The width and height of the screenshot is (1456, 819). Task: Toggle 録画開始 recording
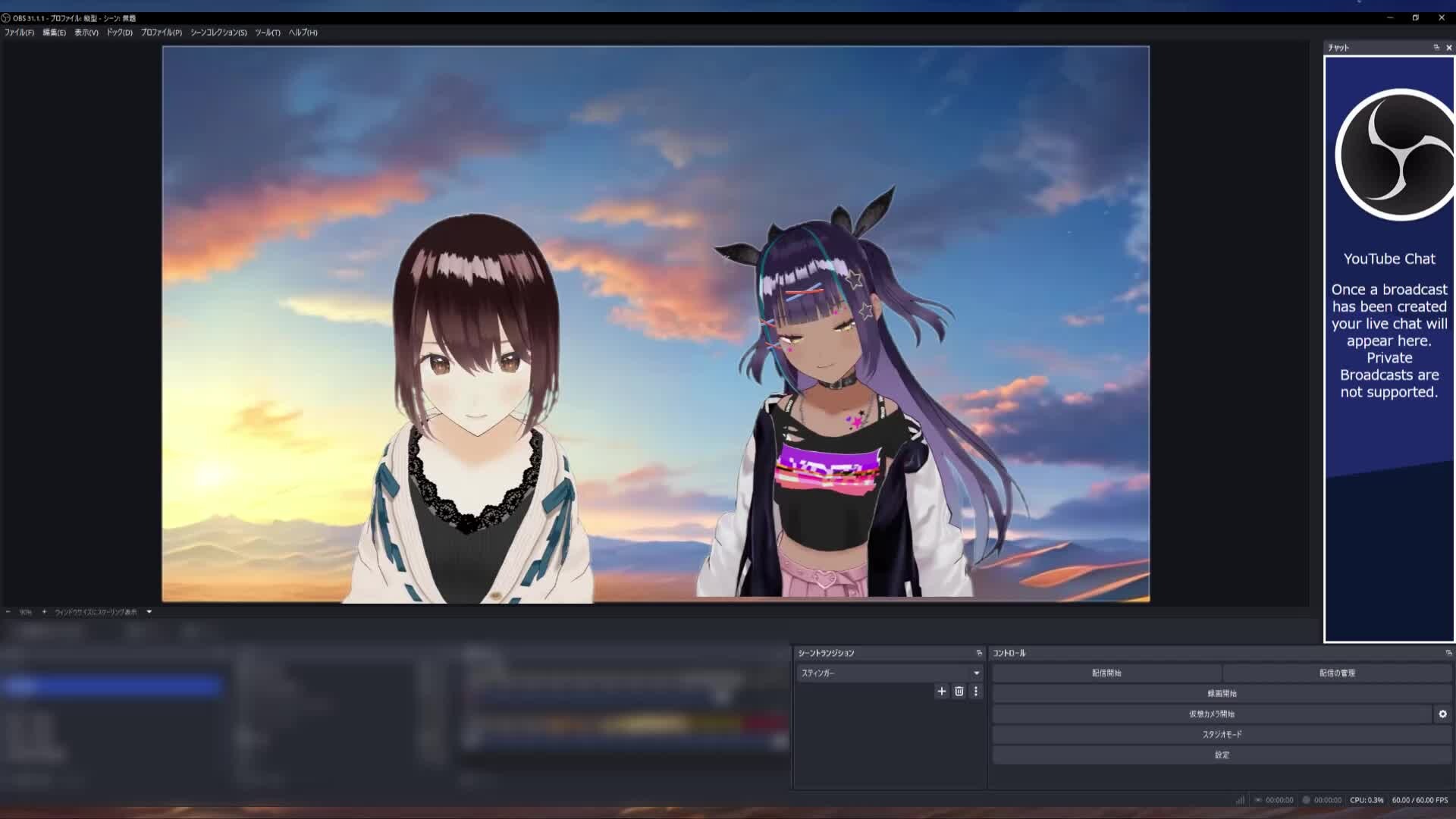[x=1222, y=693]
